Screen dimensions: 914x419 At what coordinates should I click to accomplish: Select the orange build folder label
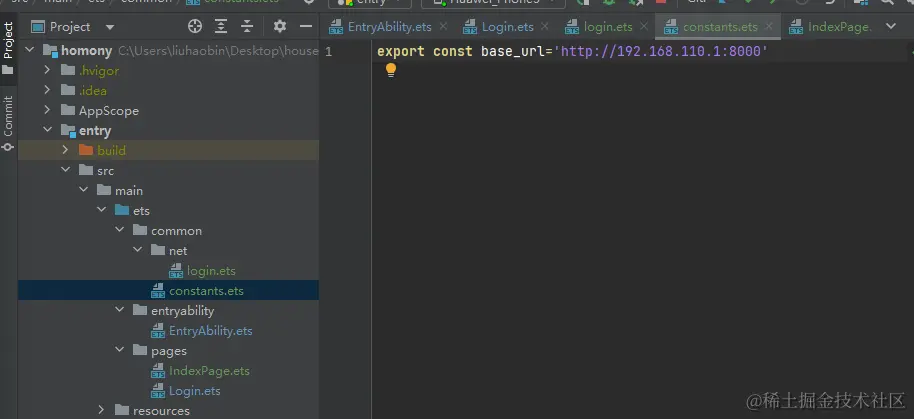click(111, 150)
